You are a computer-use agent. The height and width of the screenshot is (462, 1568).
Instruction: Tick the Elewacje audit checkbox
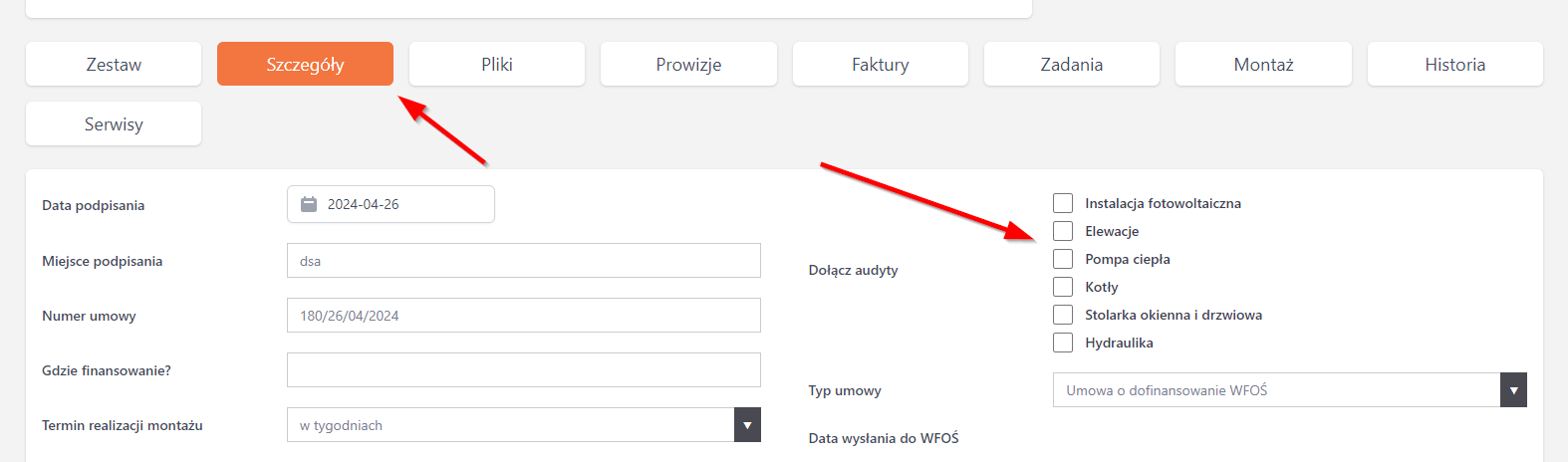(x=1063, y=231)
